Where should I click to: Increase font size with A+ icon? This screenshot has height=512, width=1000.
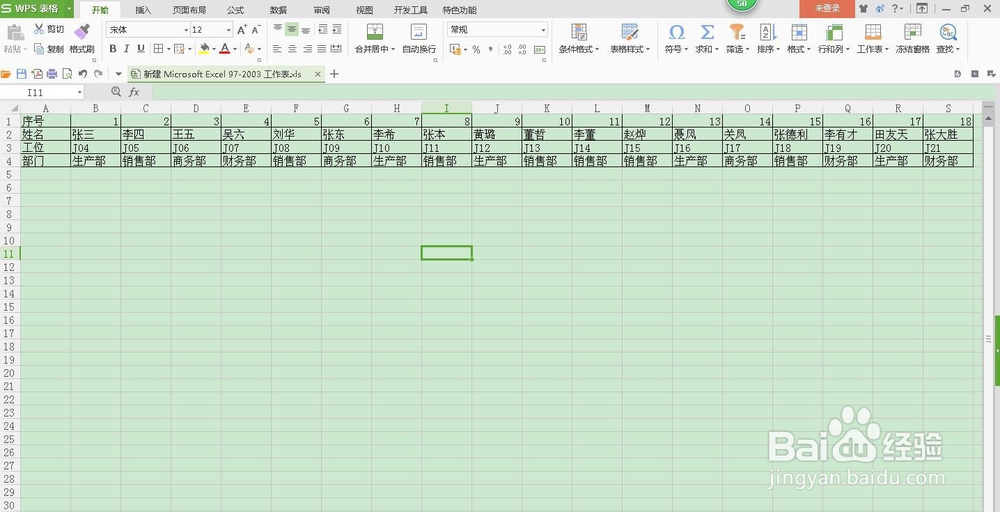pyautogui.click(x=242, y=30)
